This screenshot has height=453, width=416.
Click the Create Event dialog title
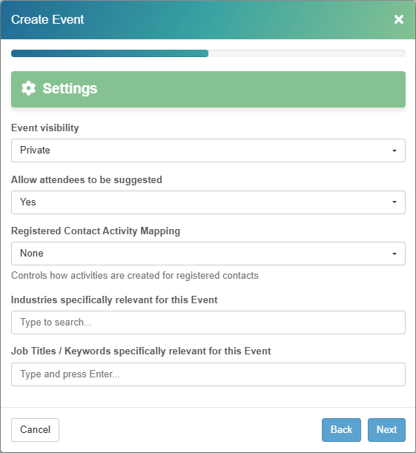click(48, 20)
